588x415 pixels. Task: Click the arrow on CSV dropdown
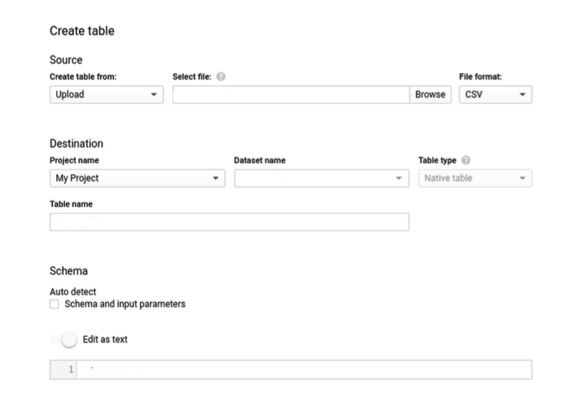click(522, 94)
